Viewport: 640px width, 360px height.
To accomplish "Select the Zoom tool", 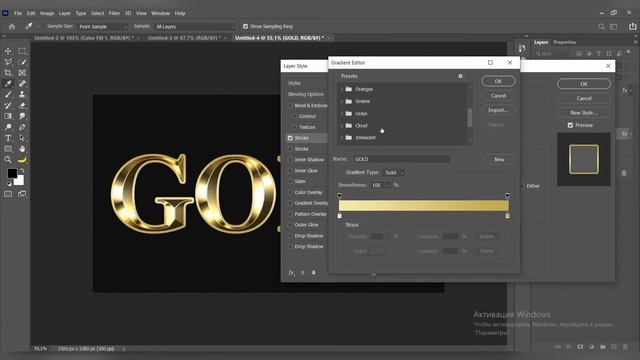I will [x=8, y=160].
